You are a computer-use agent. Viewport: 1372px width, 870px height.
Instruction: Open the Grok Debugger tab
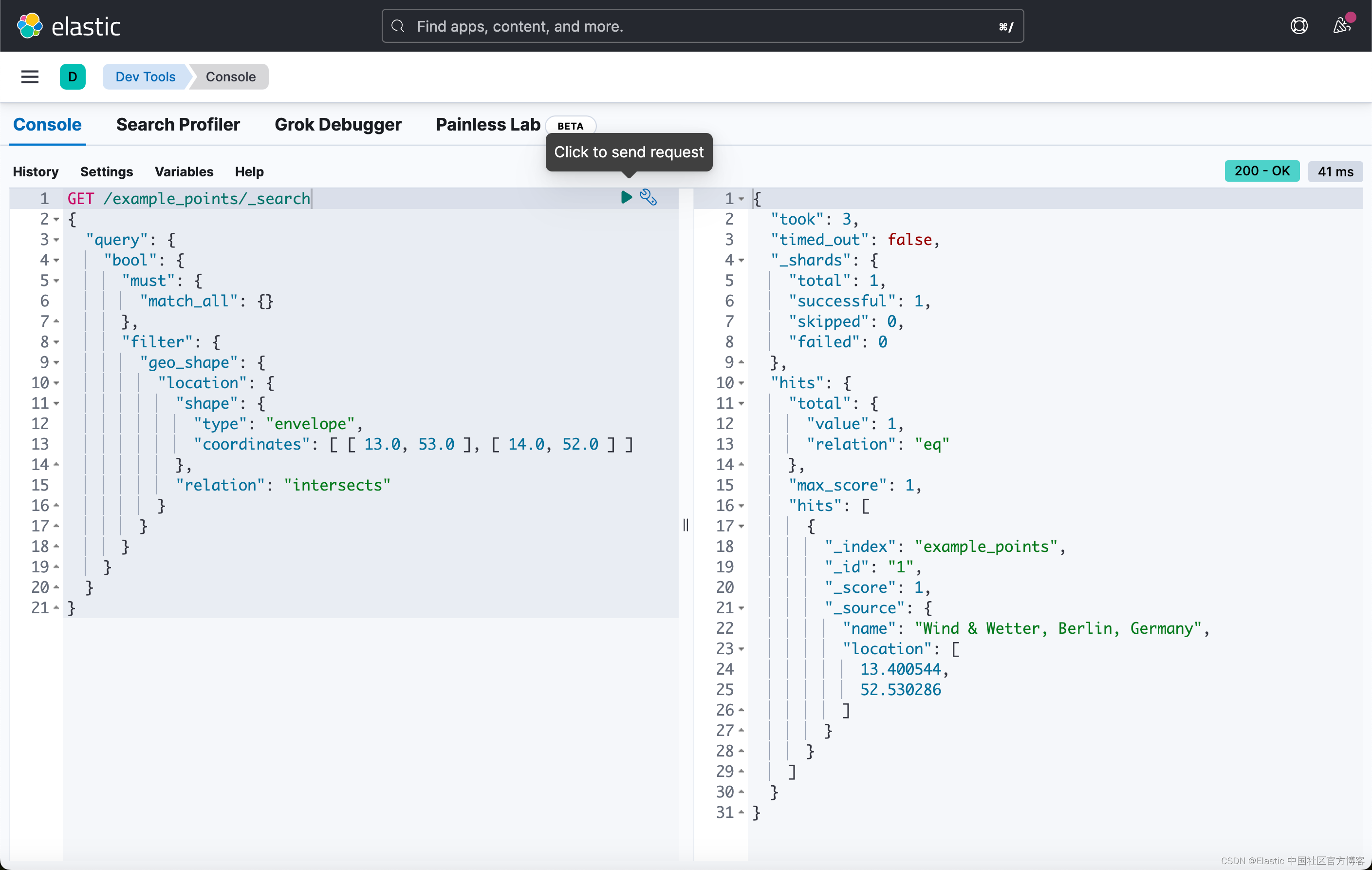pyautogui.click(x=338, y=124)
